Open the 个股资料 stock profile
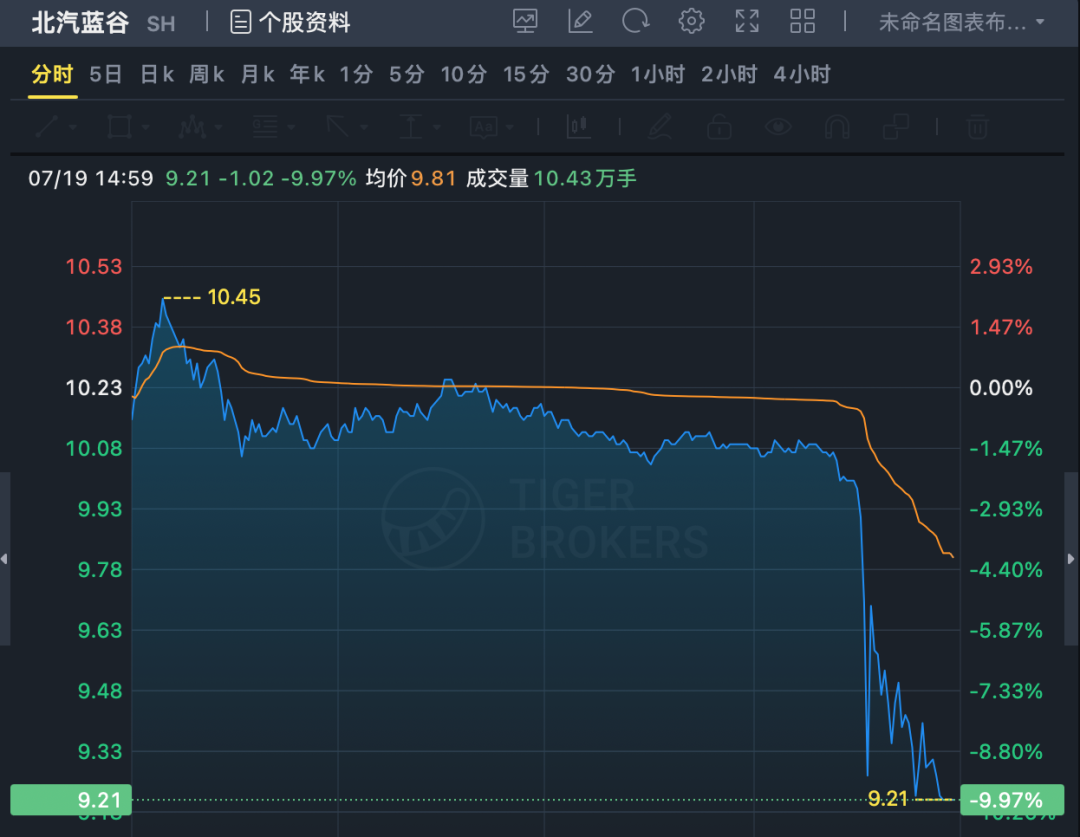Image resolution: width=1080 pixels, height=837 pixels. point(290,23)
